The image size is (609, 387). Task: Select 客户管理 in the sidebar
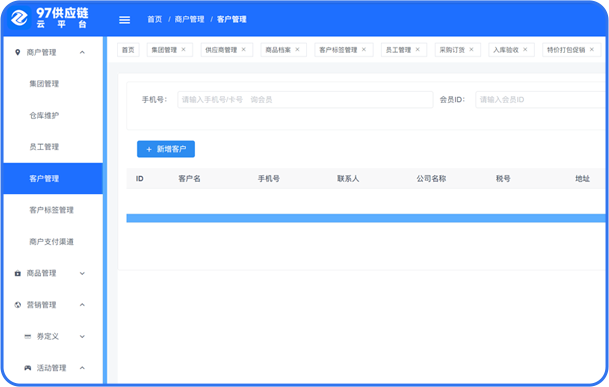(53, 178)
